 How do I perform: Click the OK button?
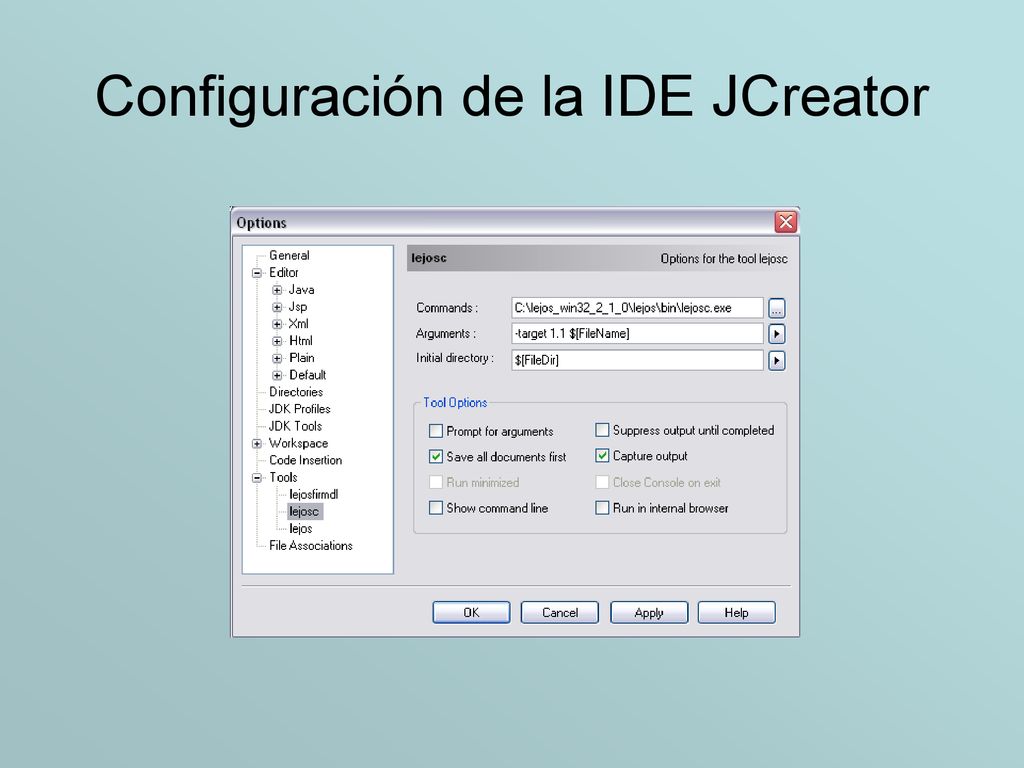coord(471,613)
